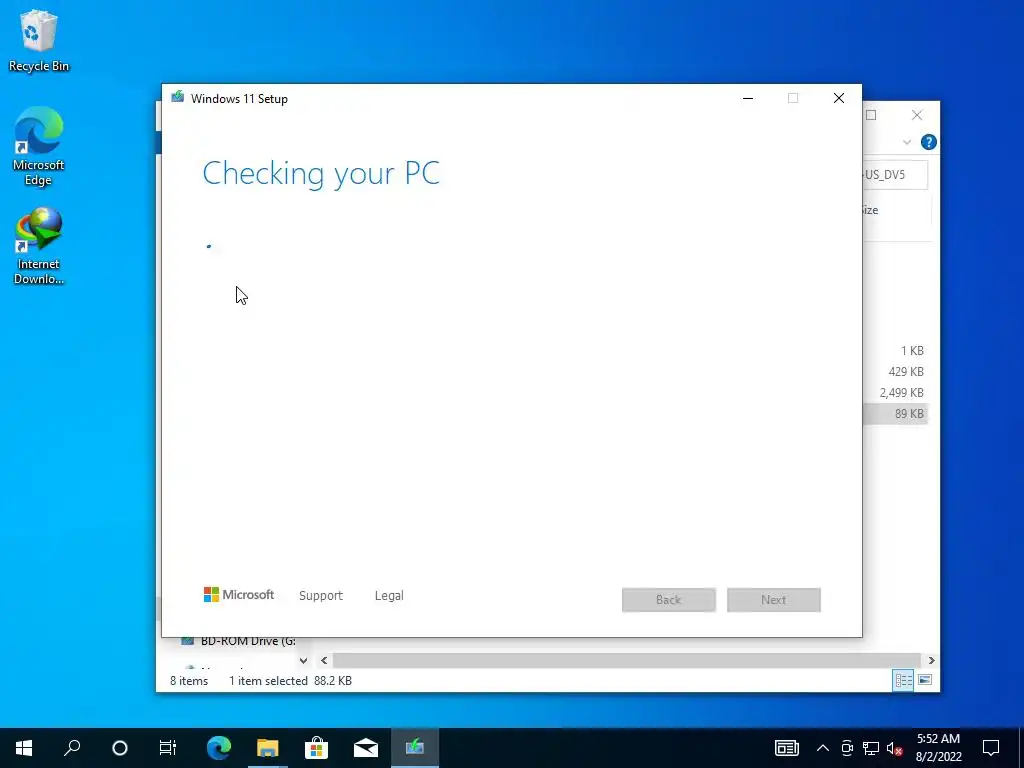The image size is (1024, 768).
Task: Minimize the Windows 11 Setup window
Action: pos(748,98)
